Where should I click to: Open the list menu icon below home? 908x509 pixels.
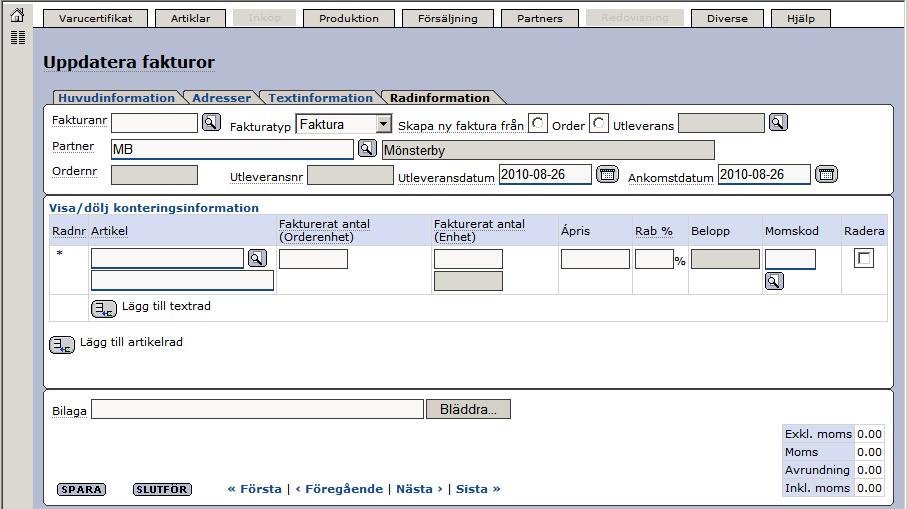pos(18,38)
